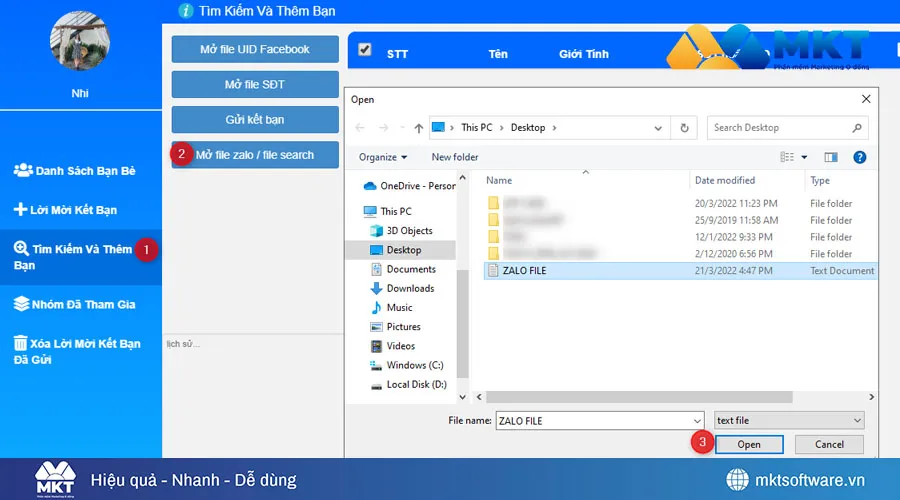The height and width of the screenshot is (500, 900).
Task: Click Mở file UID Facebook button
Action: point(255,49)
